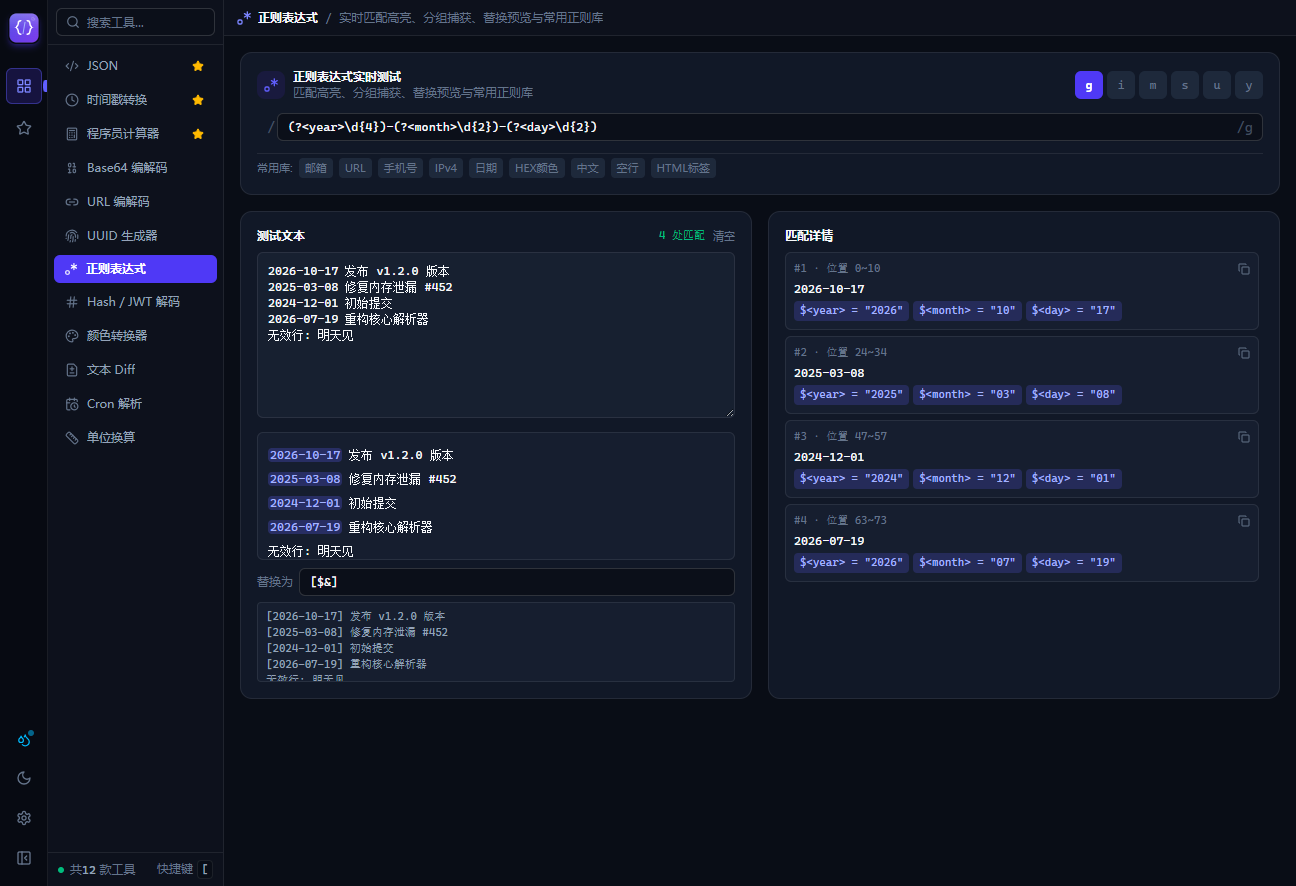Select Hash / JWT 解码 in the sidebar

tap(135, 302)
